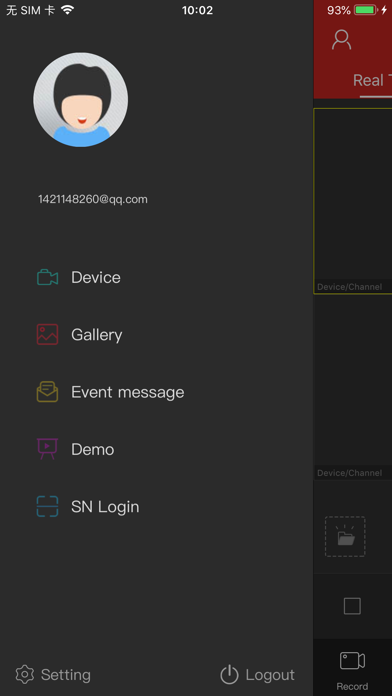Click the Logout text button
Viewport: 392px width, 696px height.
270,675
